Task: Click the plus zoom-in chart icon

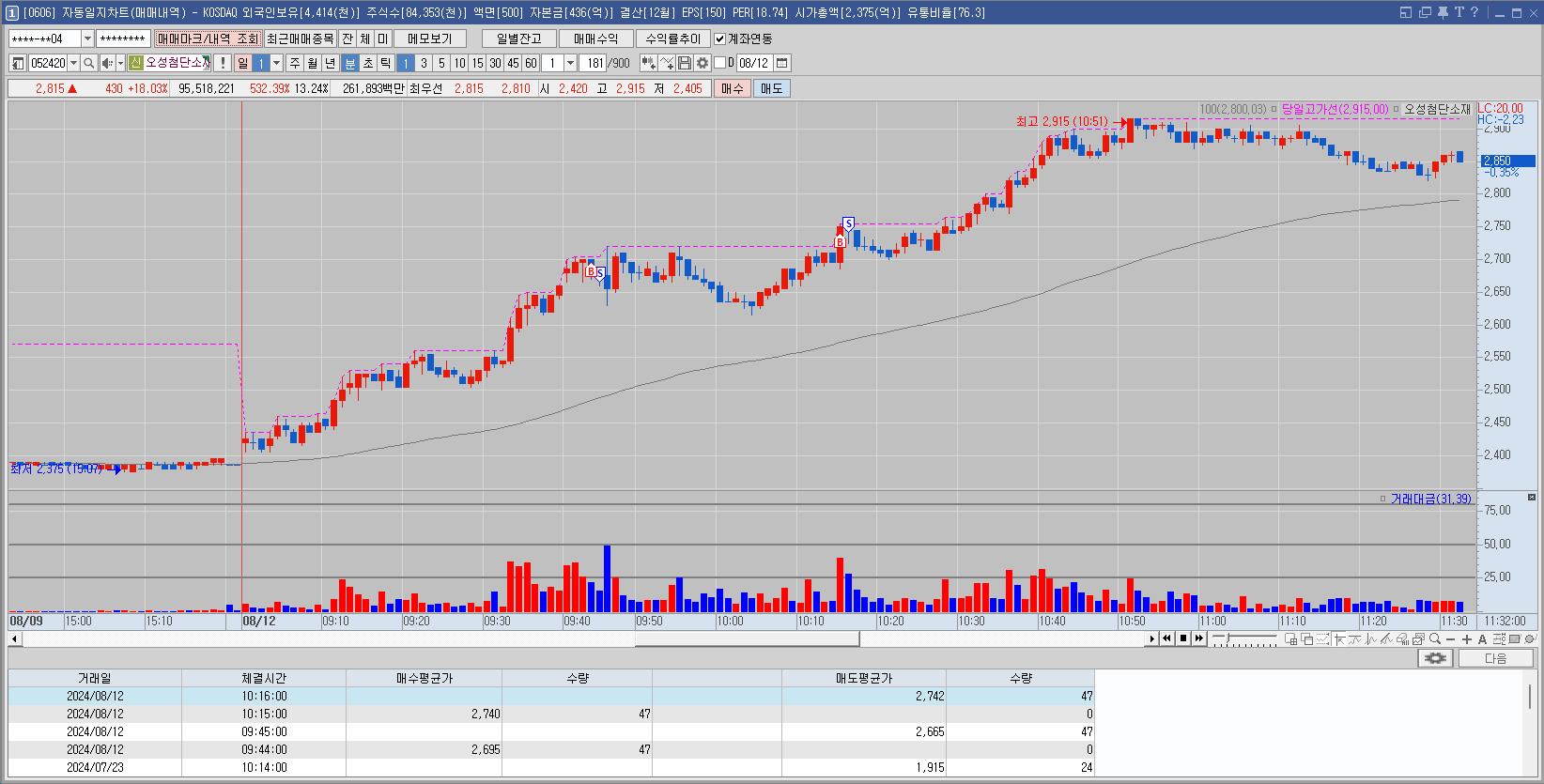Action: [x=1467, y=639]
